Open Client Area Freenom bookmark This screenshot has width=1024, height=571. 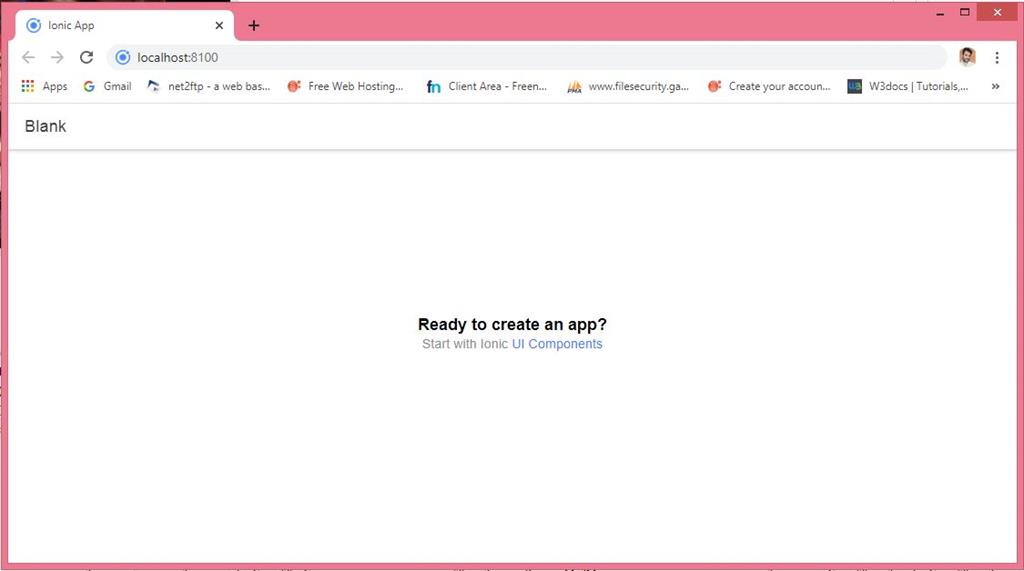pyautogui.click(x=487, y=86)
